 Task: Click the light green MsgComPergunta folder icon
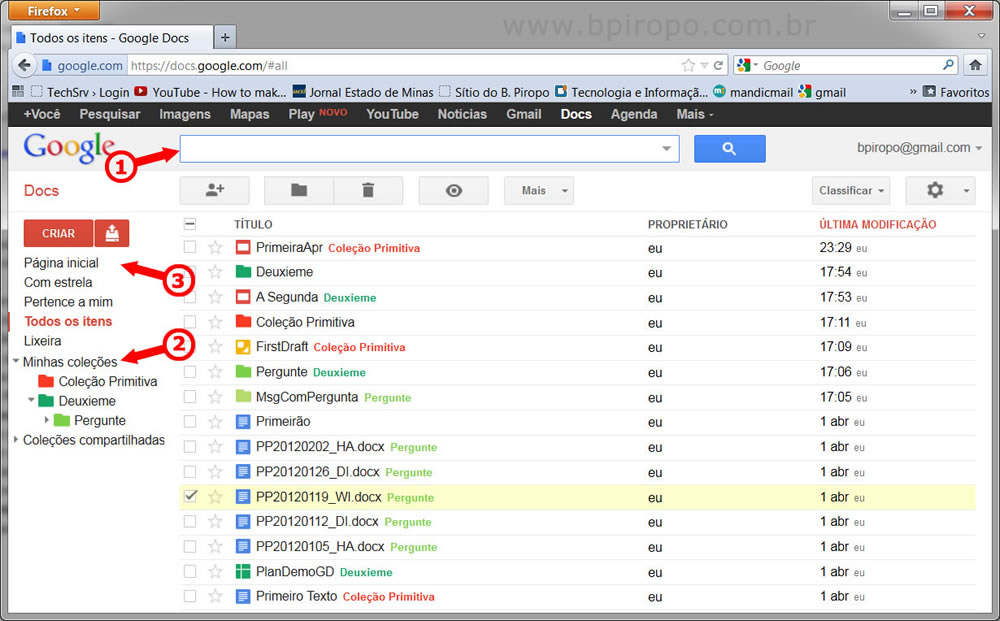tap(243, 397)
